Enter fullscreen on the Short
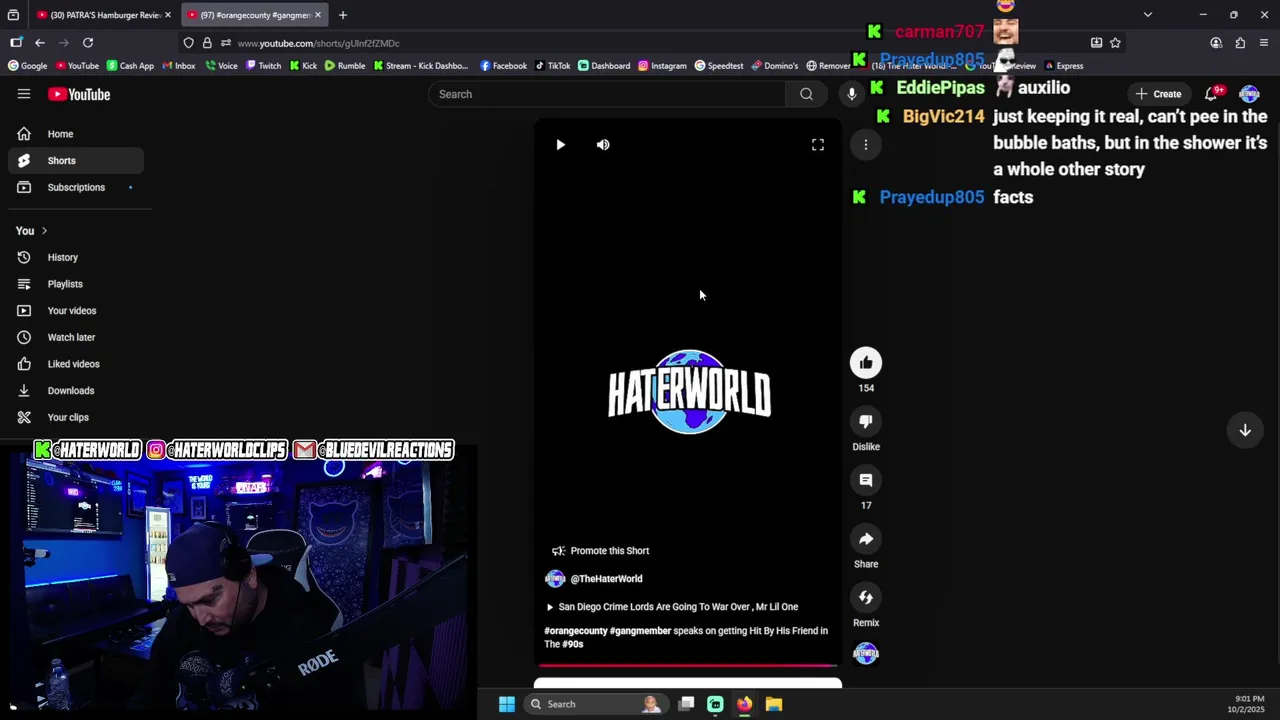 pyautogui.click(x=818, y=145)
